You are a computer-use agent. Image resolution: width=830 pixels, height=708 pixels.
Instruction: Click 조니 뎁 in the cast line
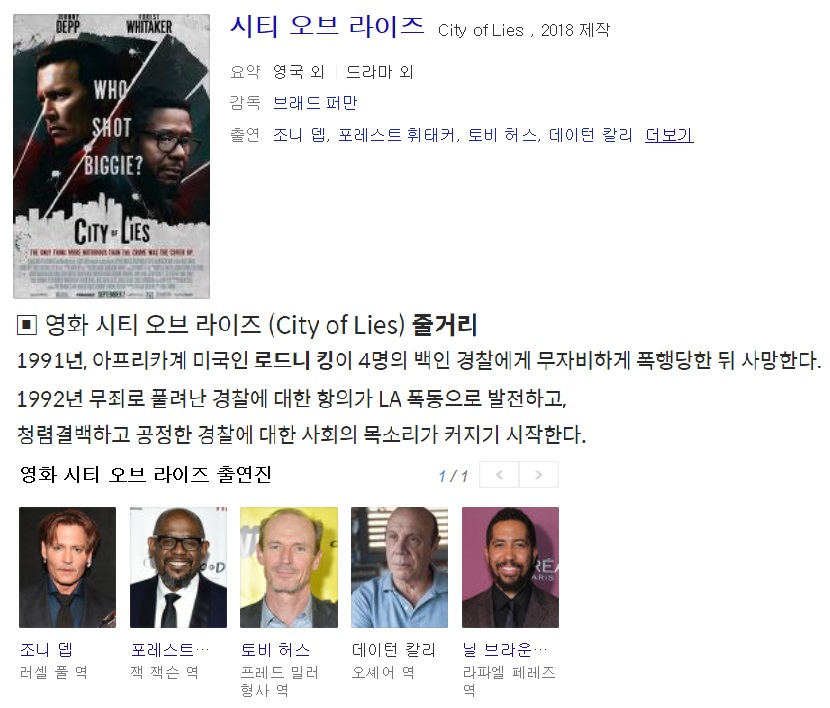pyautogui.click(x=299, y=135)
